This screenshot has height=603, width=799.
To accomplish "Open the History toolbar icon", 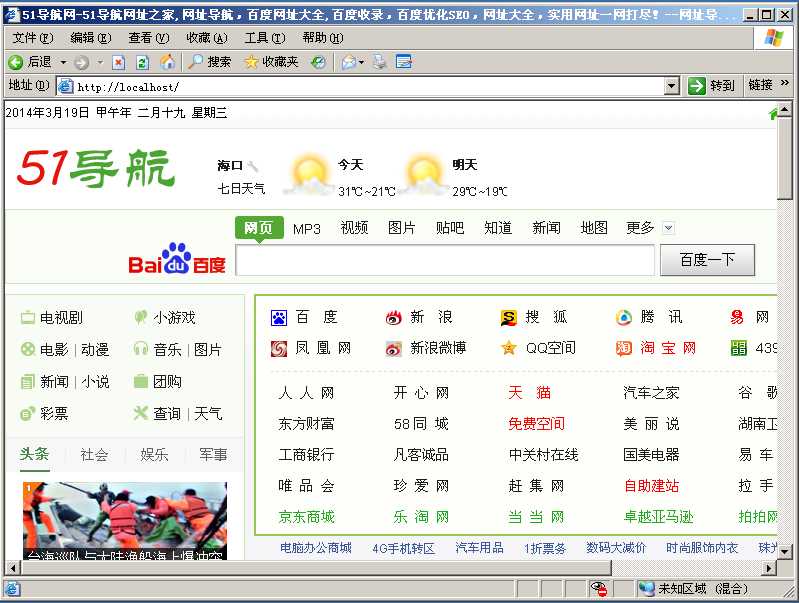I will [x=319, y=62].
